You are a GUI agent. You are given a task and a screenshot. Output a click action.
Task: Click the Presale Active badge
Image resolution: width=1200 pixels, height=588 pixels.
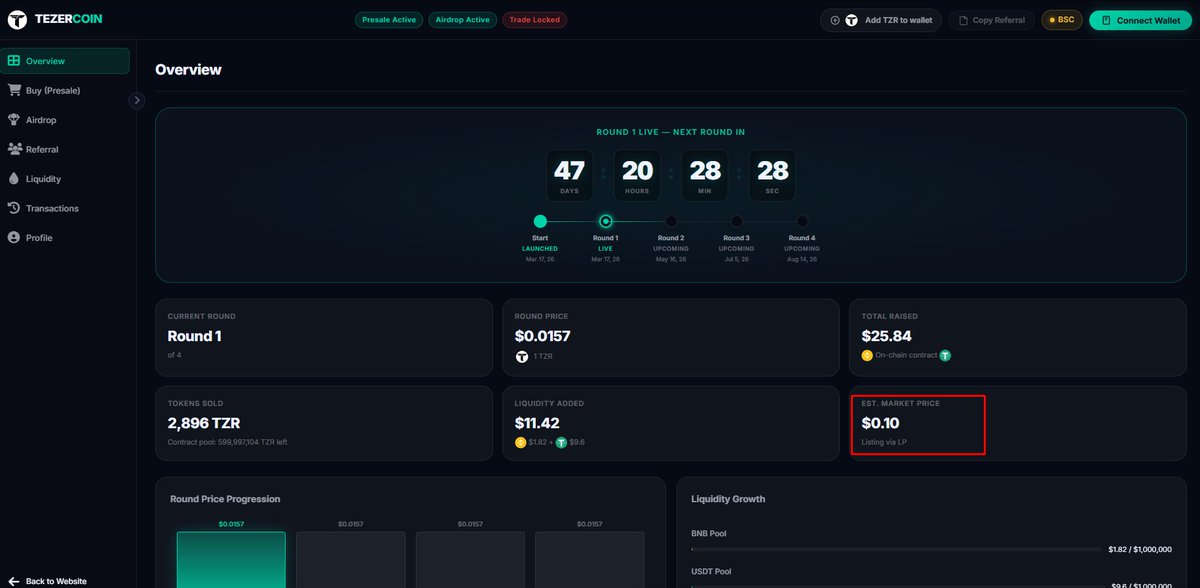(x=389, y=20)
